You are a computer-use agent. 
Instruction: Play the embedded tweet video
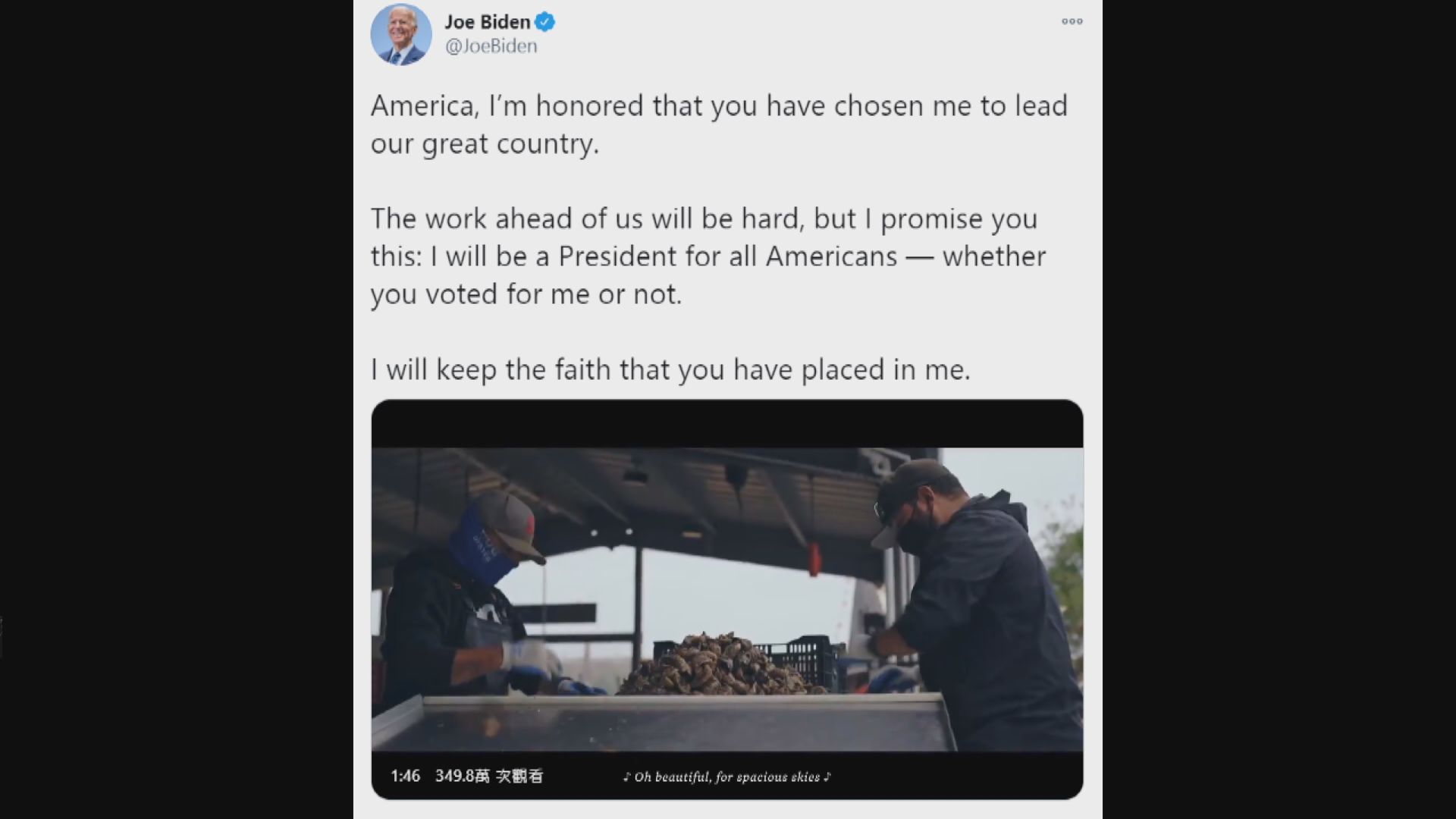(726, 599)
